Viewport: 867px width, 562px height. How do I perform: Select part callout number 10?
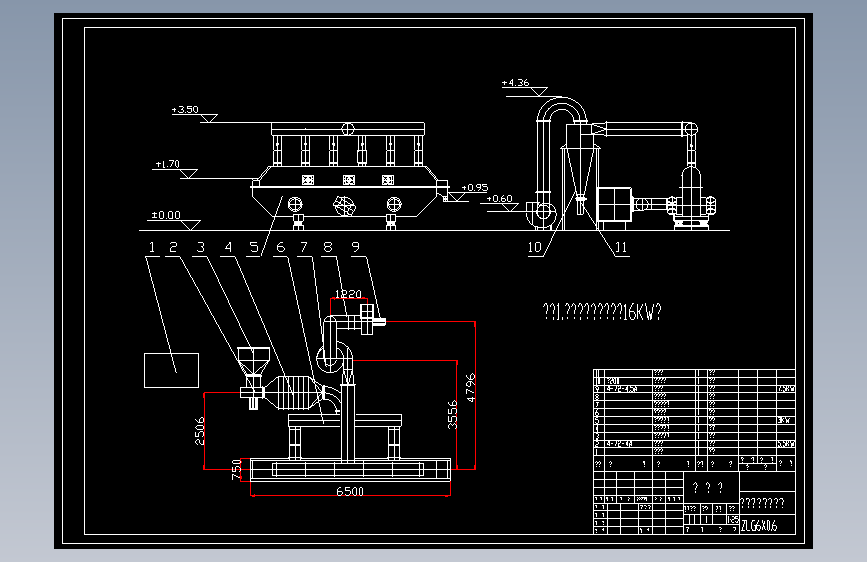[535, 247]
